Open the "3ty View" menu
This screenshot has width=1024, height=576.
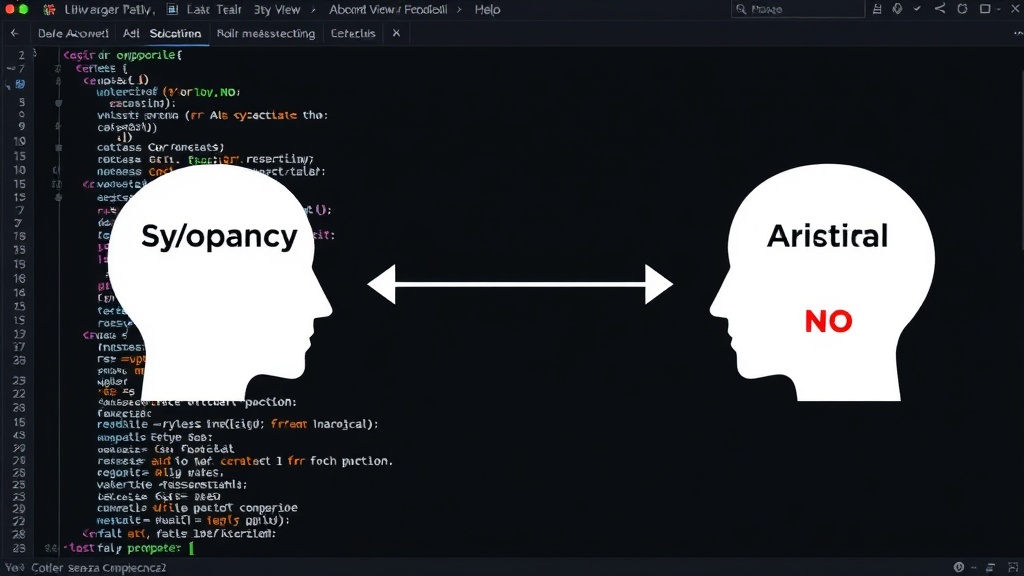coord(277,10)
